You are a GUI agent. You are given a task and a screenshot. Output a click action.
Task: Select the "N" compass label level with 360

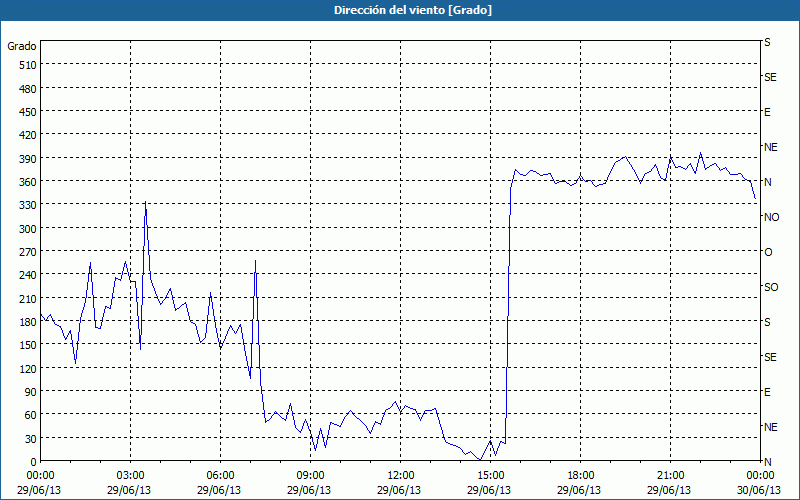(x=767, y=182)
